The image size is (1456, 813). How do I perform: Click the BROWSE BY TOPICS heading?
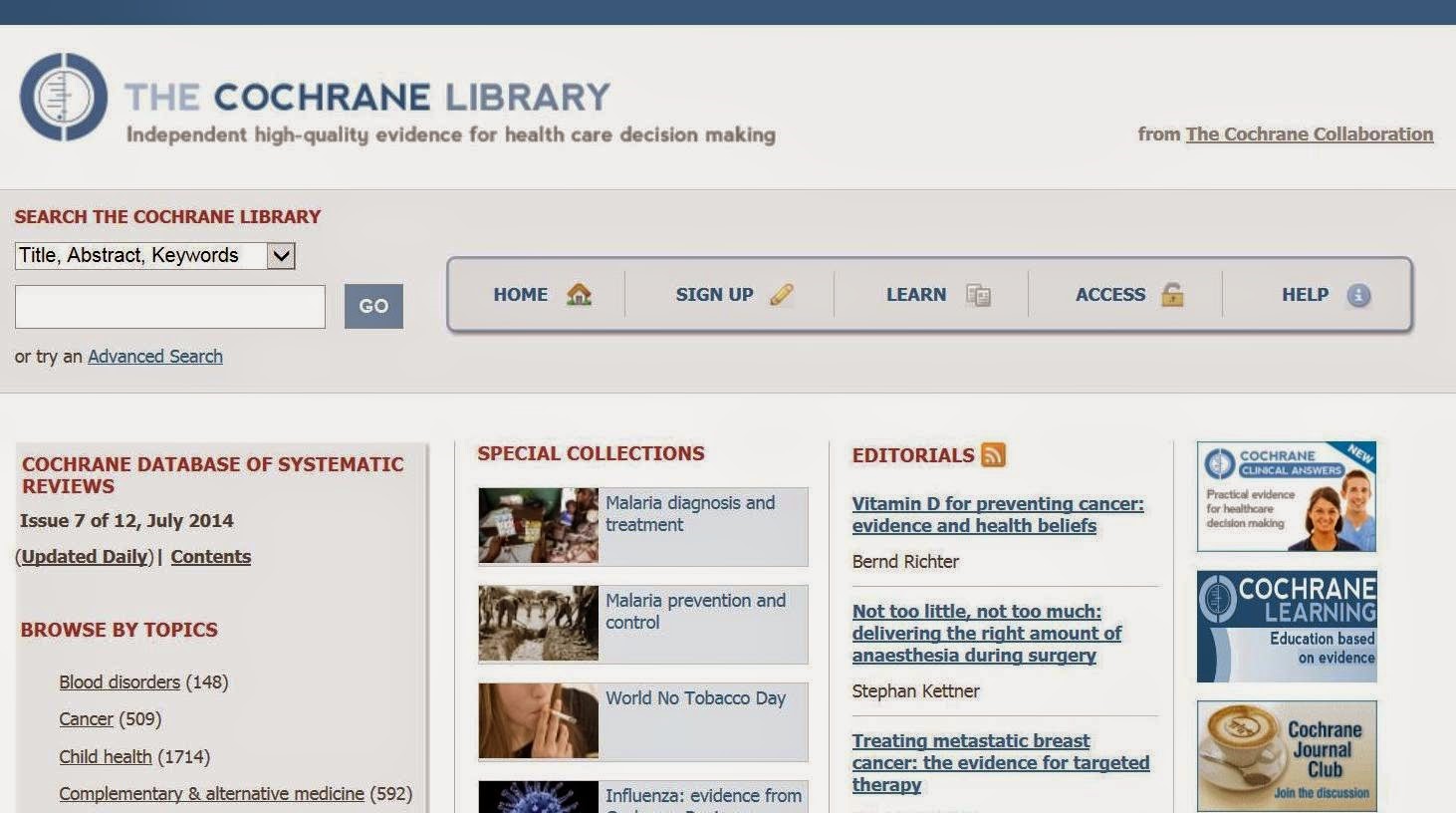[119, 630]
